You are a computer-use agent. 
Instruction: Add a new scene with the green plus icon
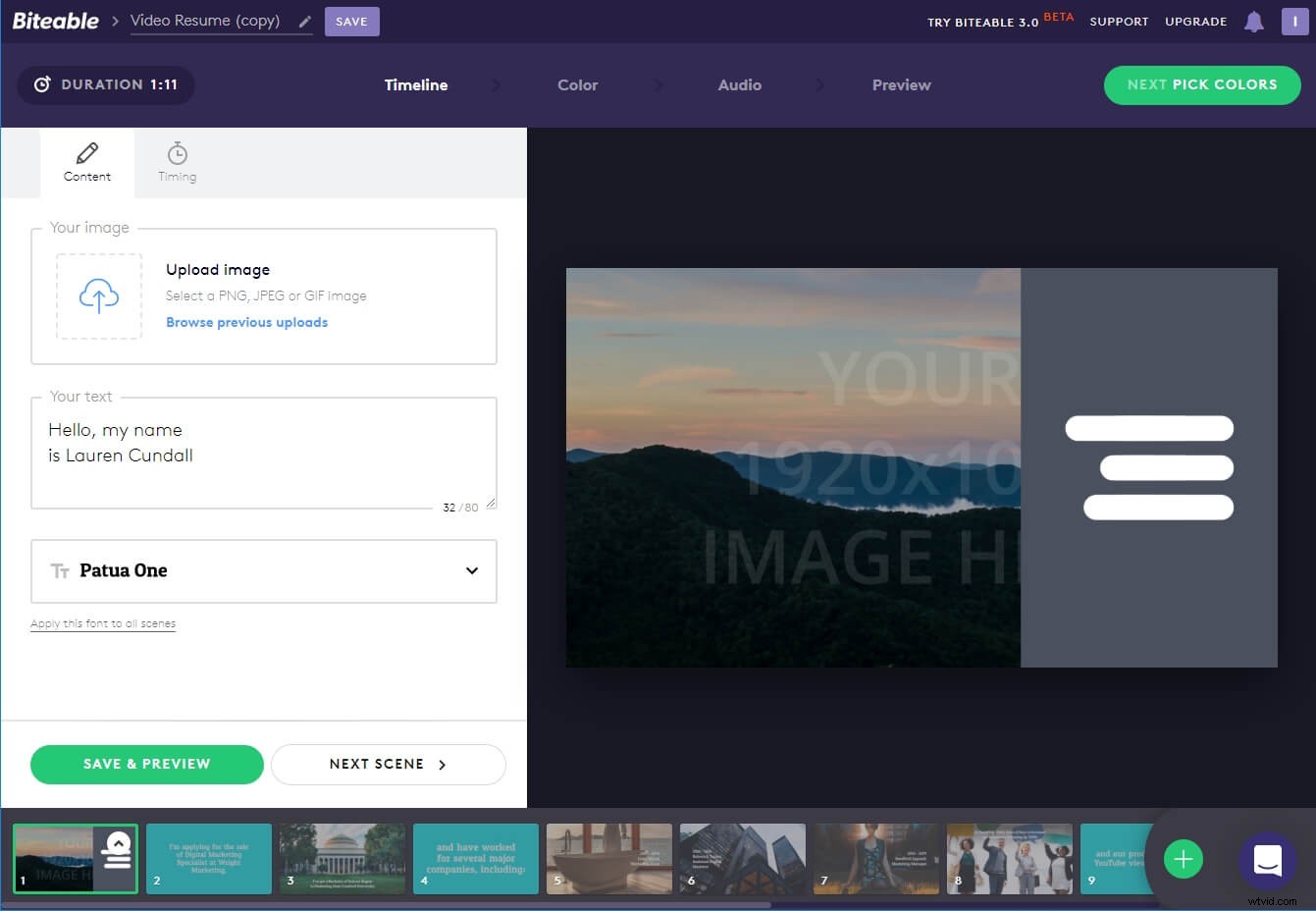[x=1184, y=858]
